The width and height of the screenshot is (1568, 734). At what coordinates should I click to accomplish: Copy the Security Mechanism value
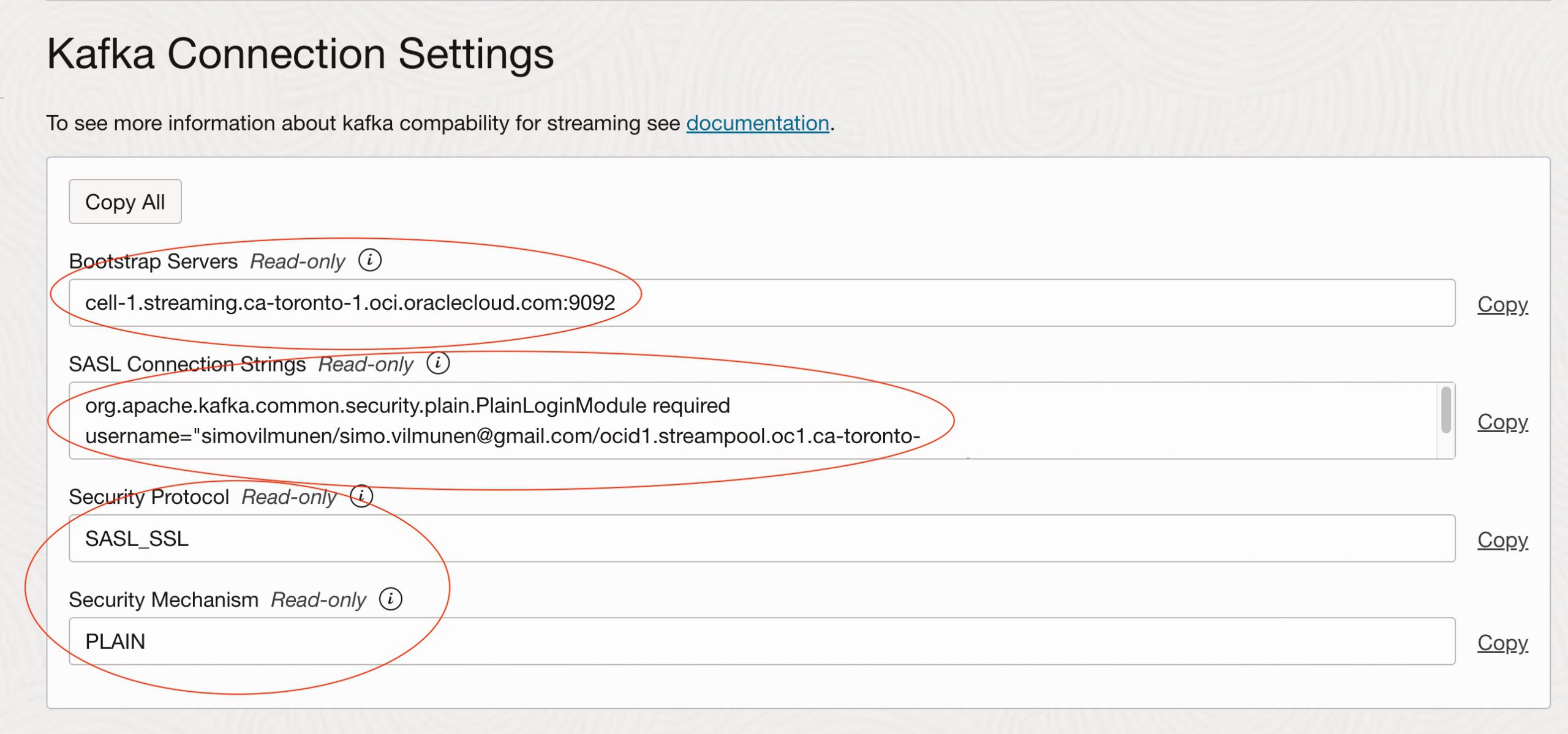pos(1502,643)
